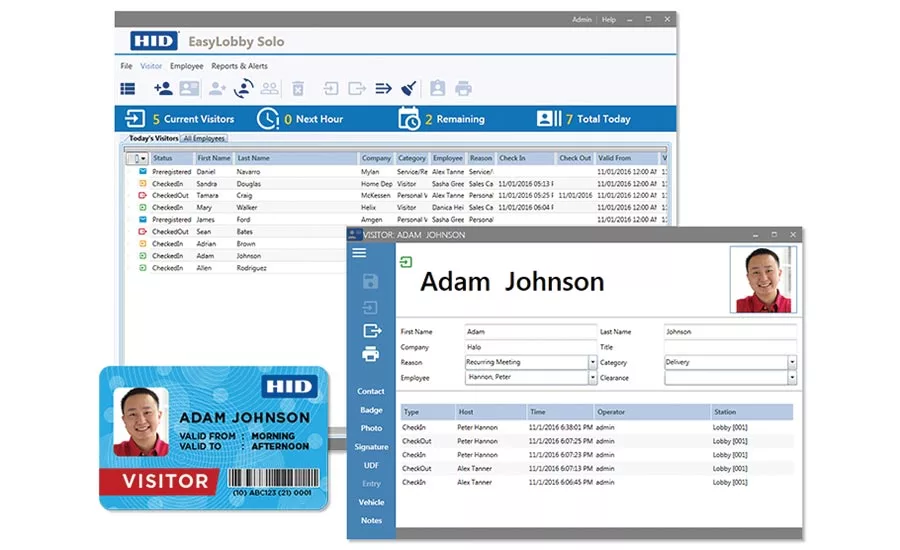Click the Next Hour clock icon
The image size is (900, 550).
(x=267, y=119)
